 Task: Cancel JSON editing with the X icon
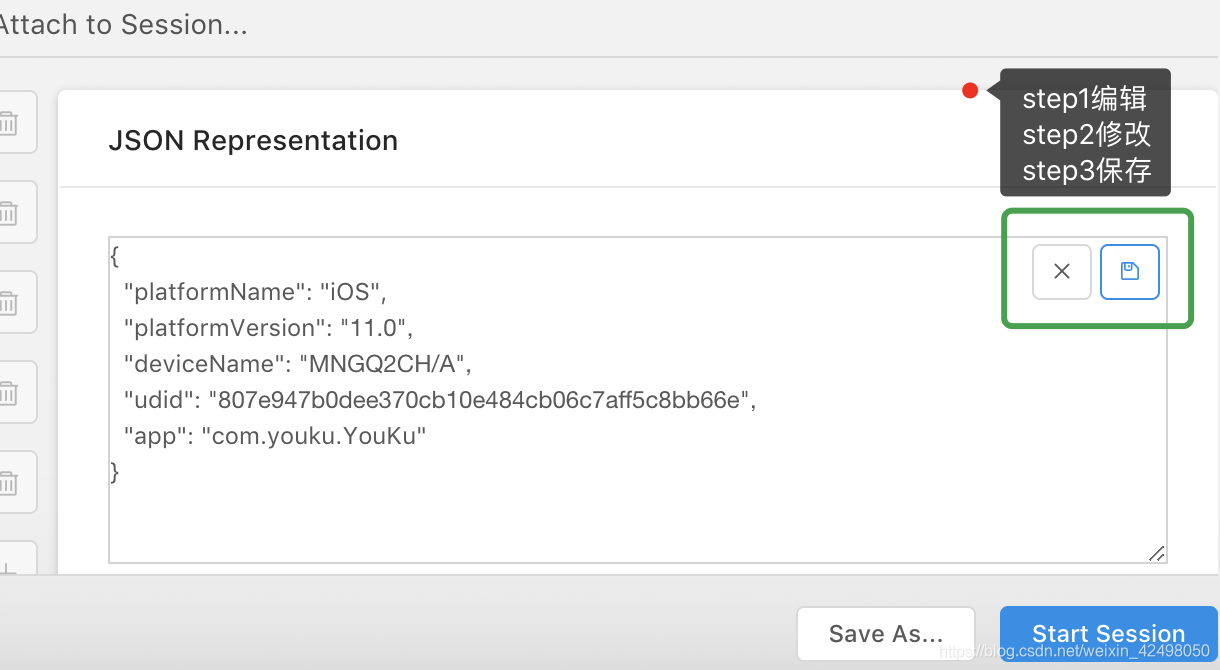click(x=1062, y=271)
